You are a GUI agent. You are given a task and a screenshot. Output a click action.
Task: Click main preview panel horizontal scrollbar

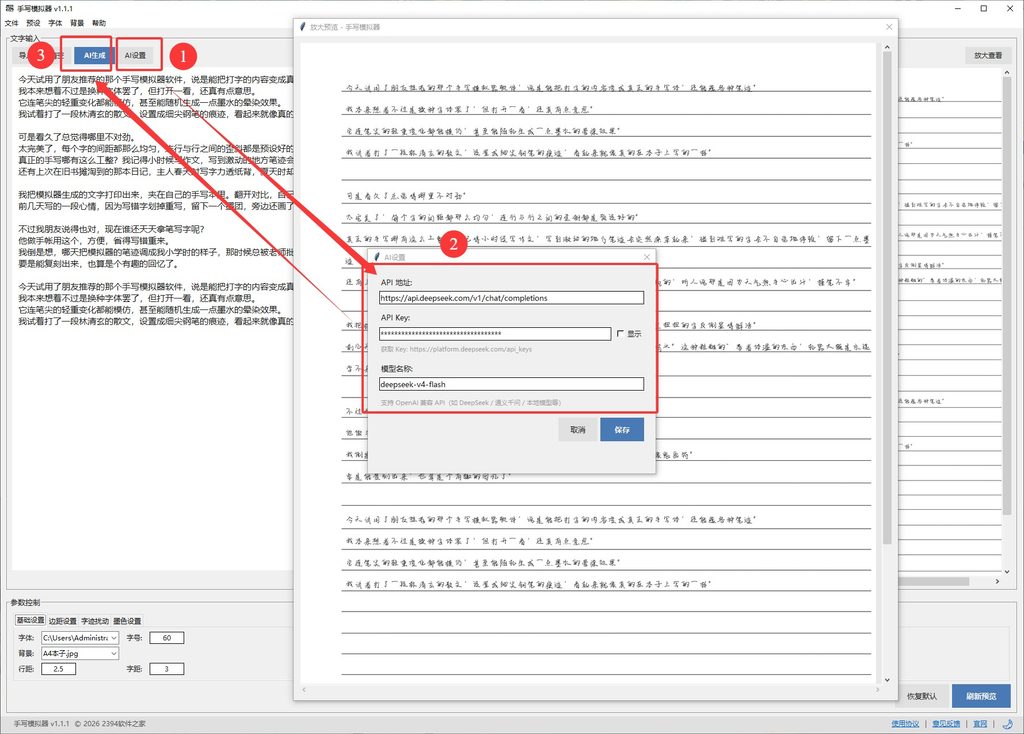click(x=934, y=581)
